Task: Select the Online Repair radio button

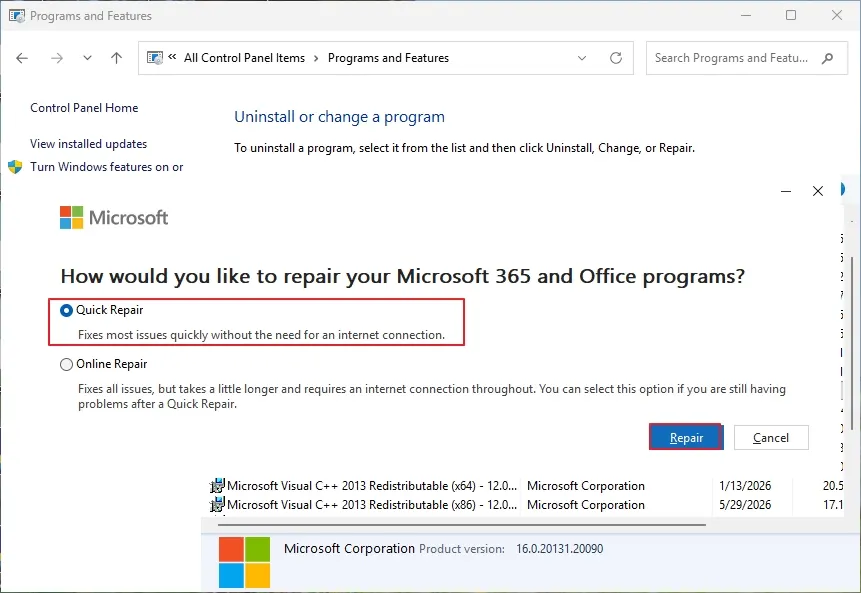Action: pyautogui.click(x=66, y=365)
